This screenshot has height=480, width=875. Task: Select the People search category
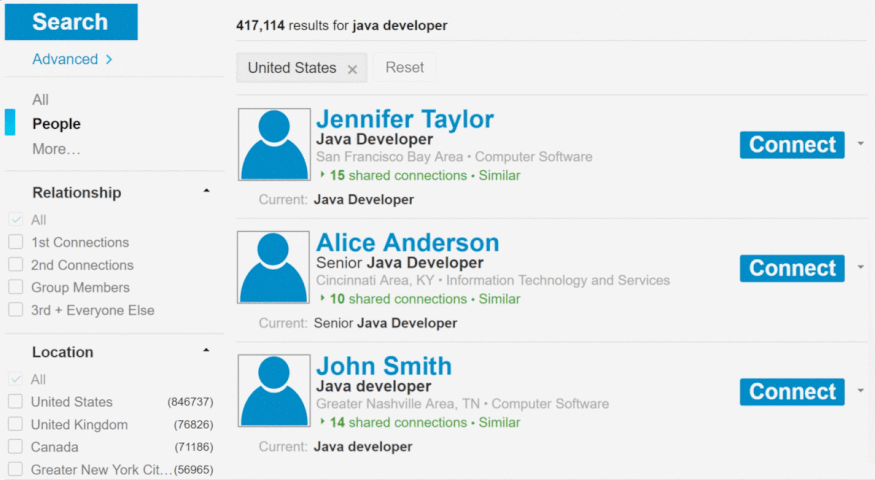56,123
